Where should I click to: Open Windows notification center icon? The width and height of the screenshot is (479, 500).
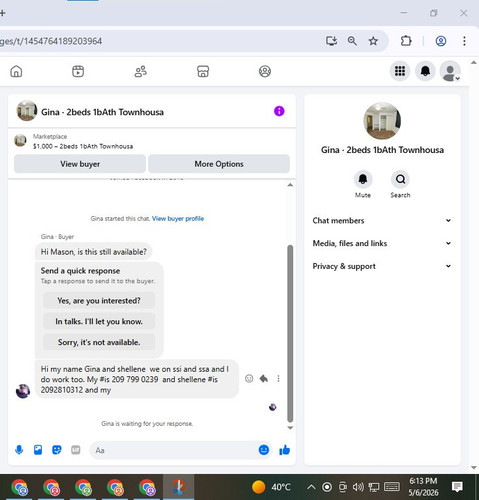coord(457,487)
